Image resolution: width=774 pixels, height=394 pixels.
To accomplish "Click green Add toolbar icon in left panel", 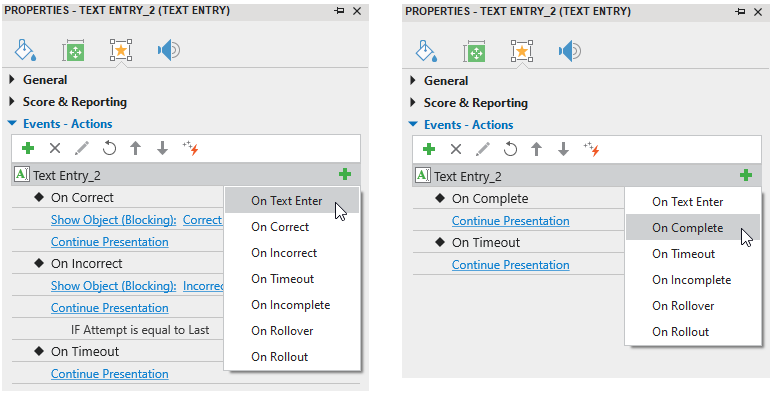I will coord(28,148).
